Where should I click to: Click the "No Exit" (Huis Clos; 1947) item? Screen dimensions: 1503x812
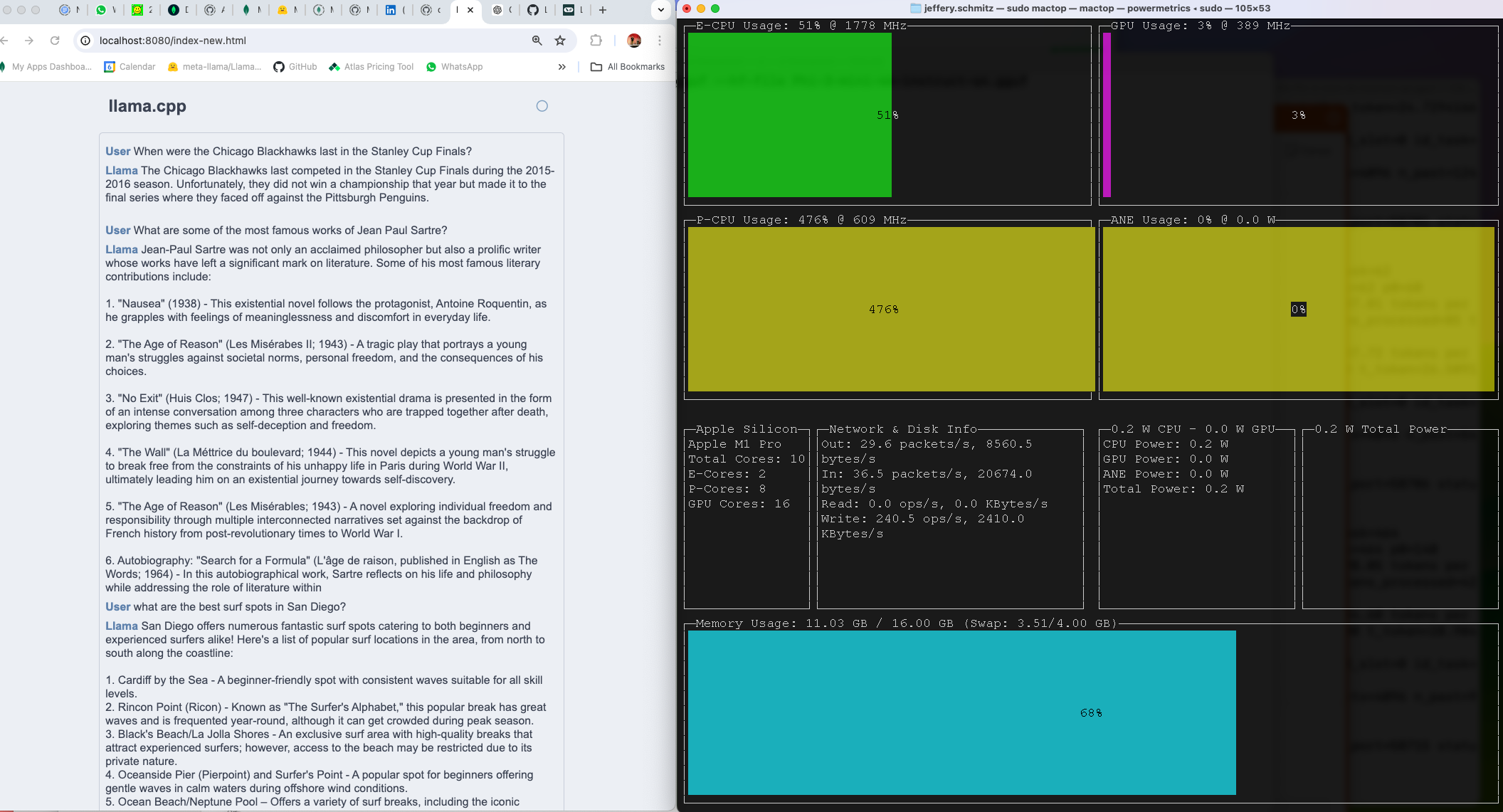[329, 411]
